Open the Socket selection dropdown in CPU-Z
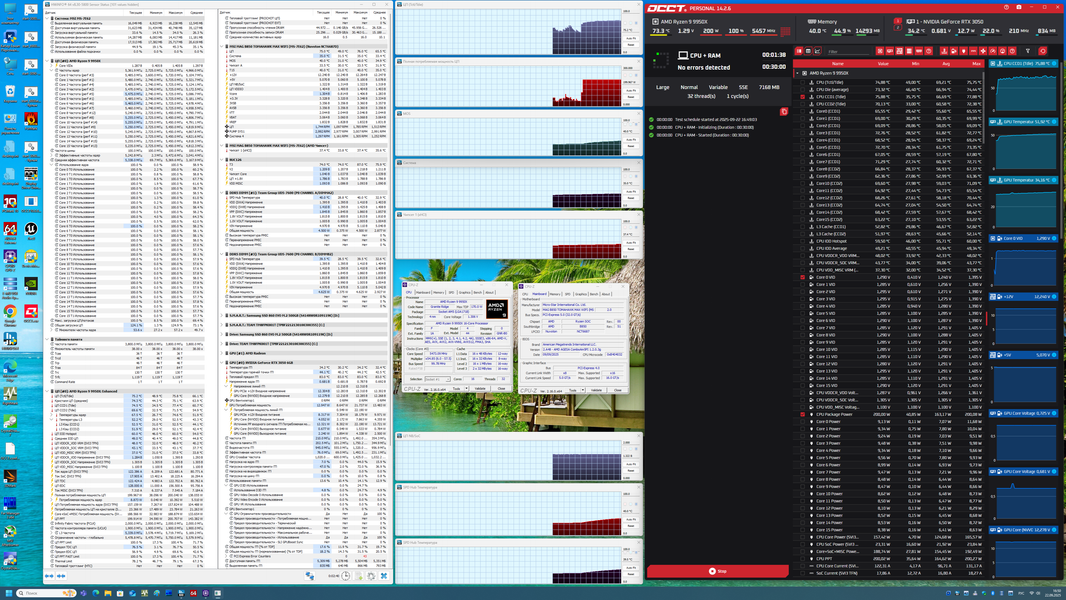The image size is (1066, 600). tap(437, 379)
